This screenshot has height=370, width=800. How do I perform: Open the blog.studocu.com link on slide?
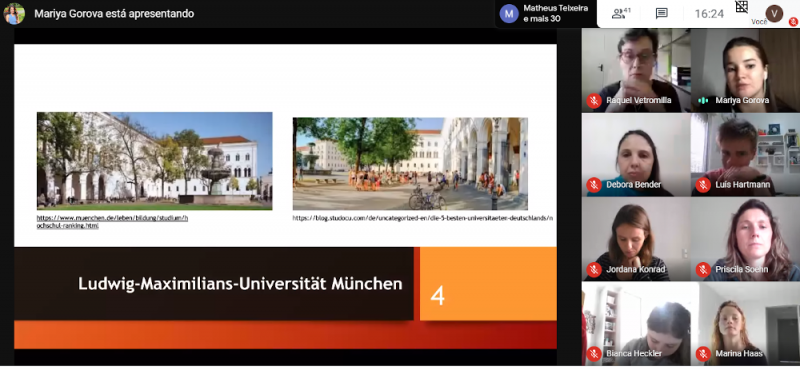[422, 218]
